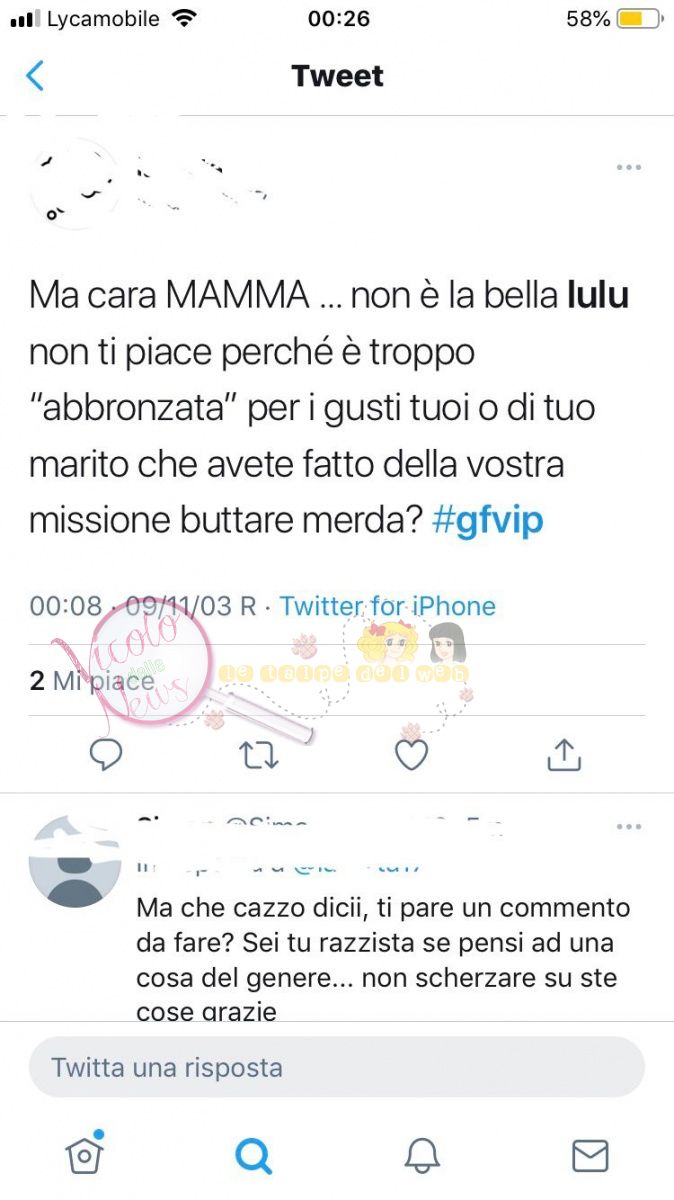Open the Twitter for iPhone source link
Image resolution: width=674 pixels, height=1200 pixels.
coord(387,606)
